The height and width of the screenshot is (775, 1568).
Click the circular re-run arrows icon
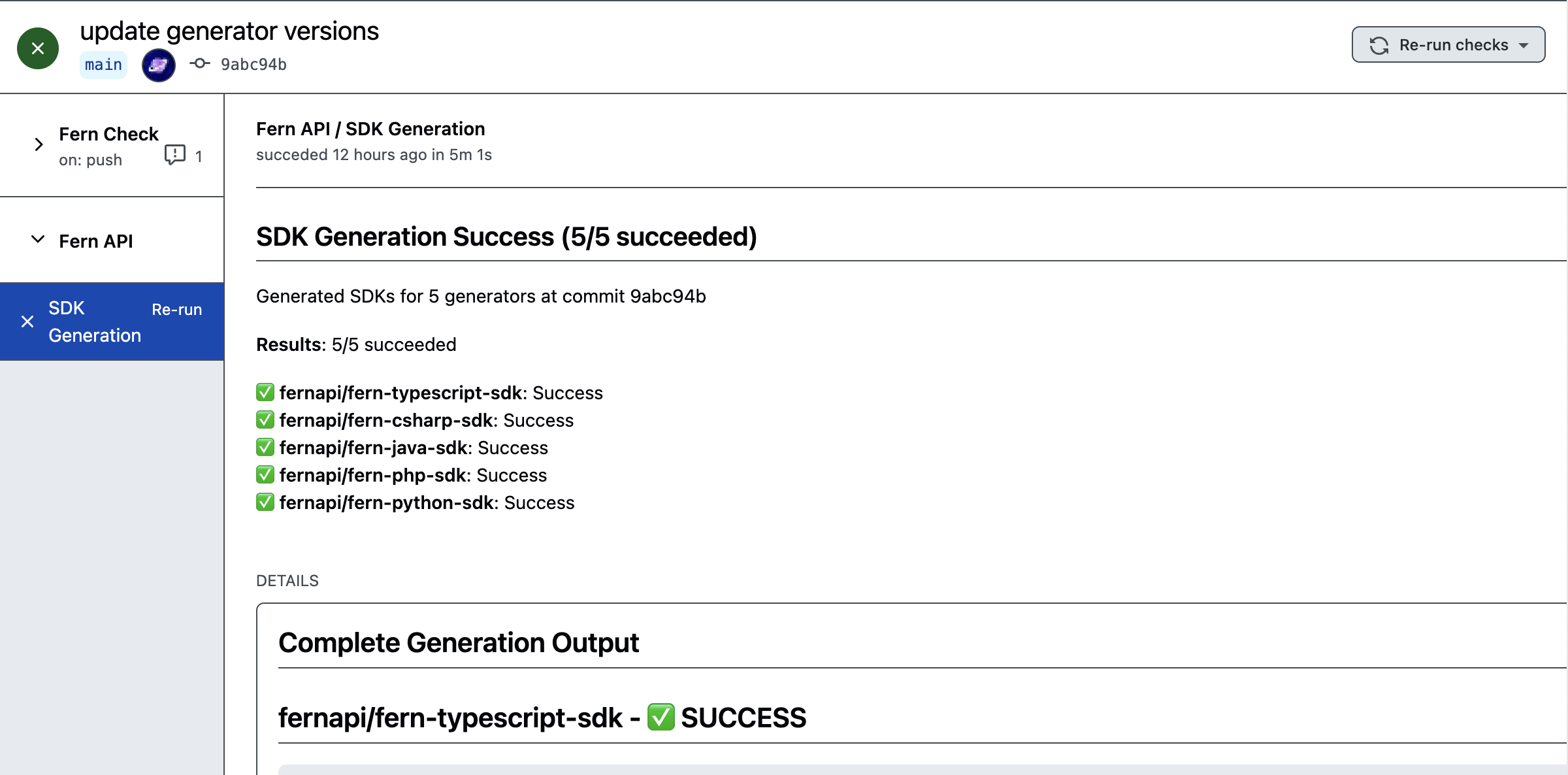1380,44
